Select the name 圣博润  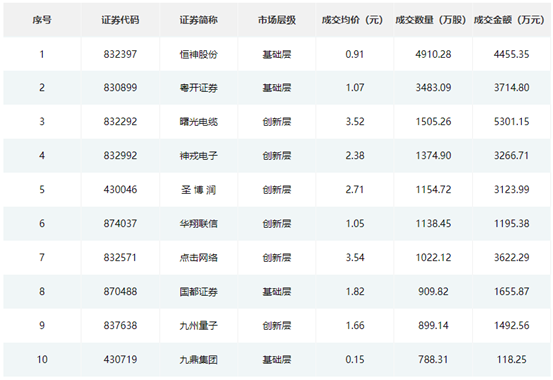[199, 190]
